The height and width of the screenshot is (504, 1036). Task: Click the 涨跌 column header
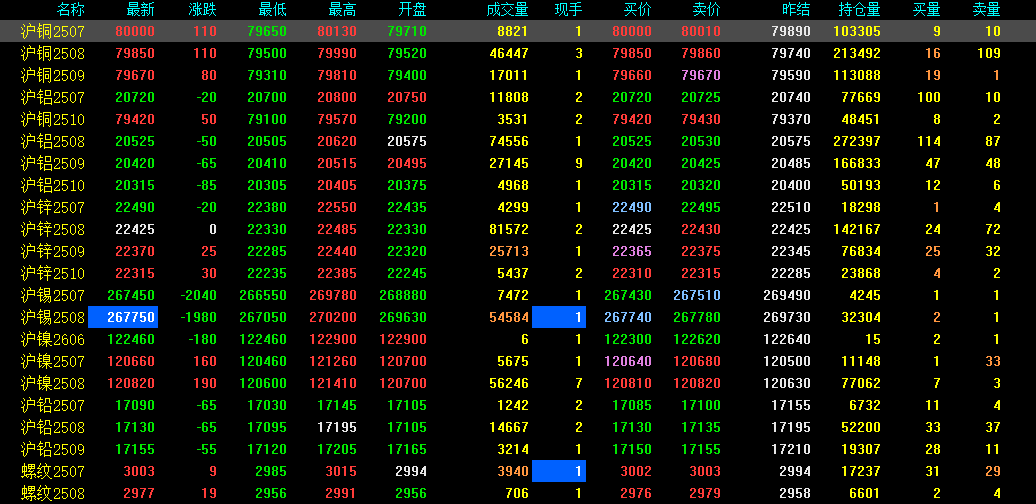coord(202,9)
